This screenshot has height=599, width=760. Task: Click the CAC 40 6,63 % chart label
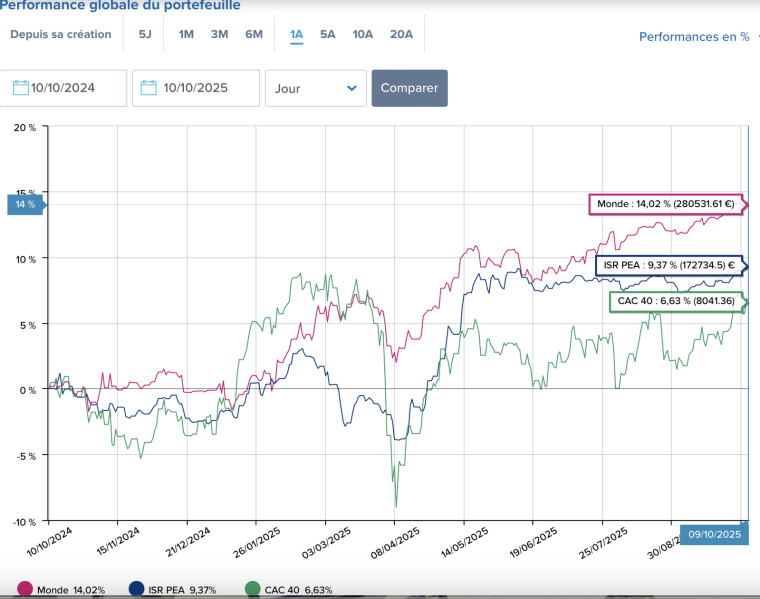[x=675, y=301]
